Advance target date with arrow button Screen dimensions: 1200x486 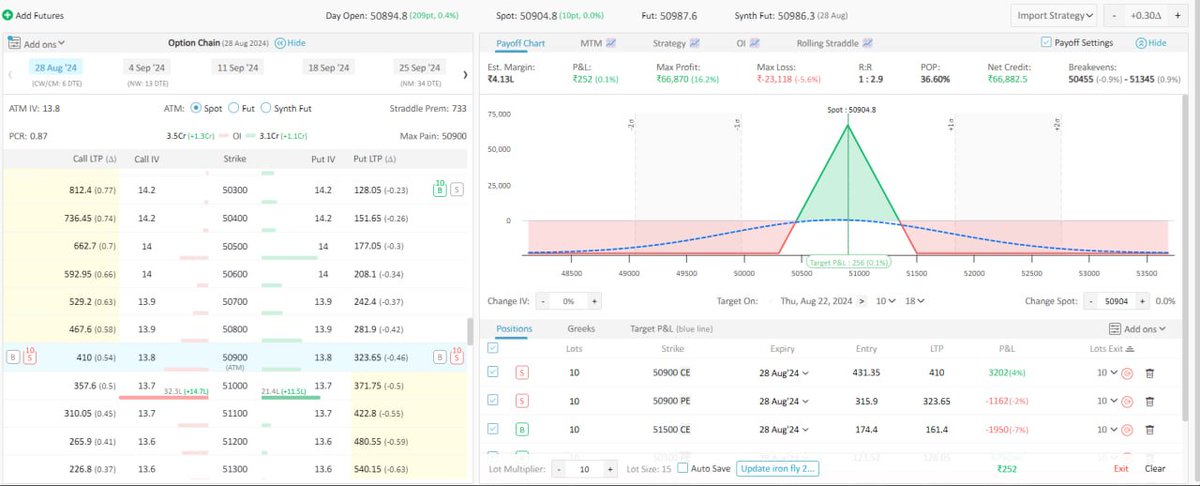coord(864,300)
